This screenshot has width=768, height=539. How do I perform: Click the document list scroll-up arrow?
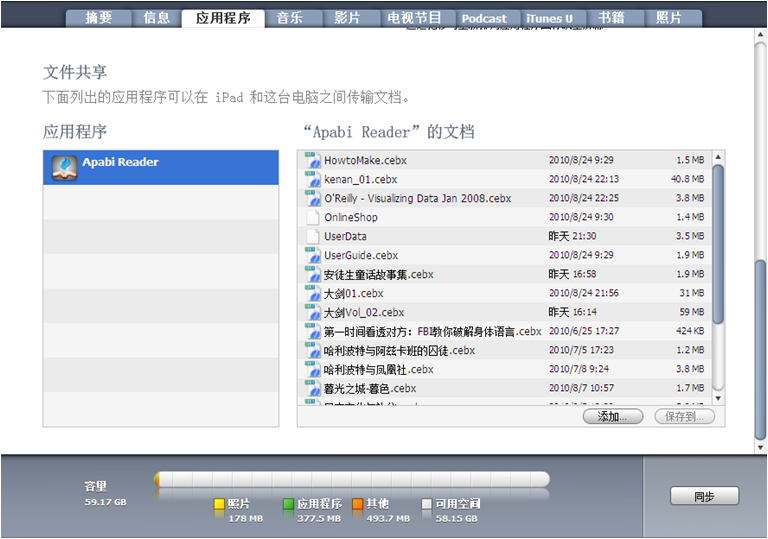pyautogui.click(x=718, y=157)
